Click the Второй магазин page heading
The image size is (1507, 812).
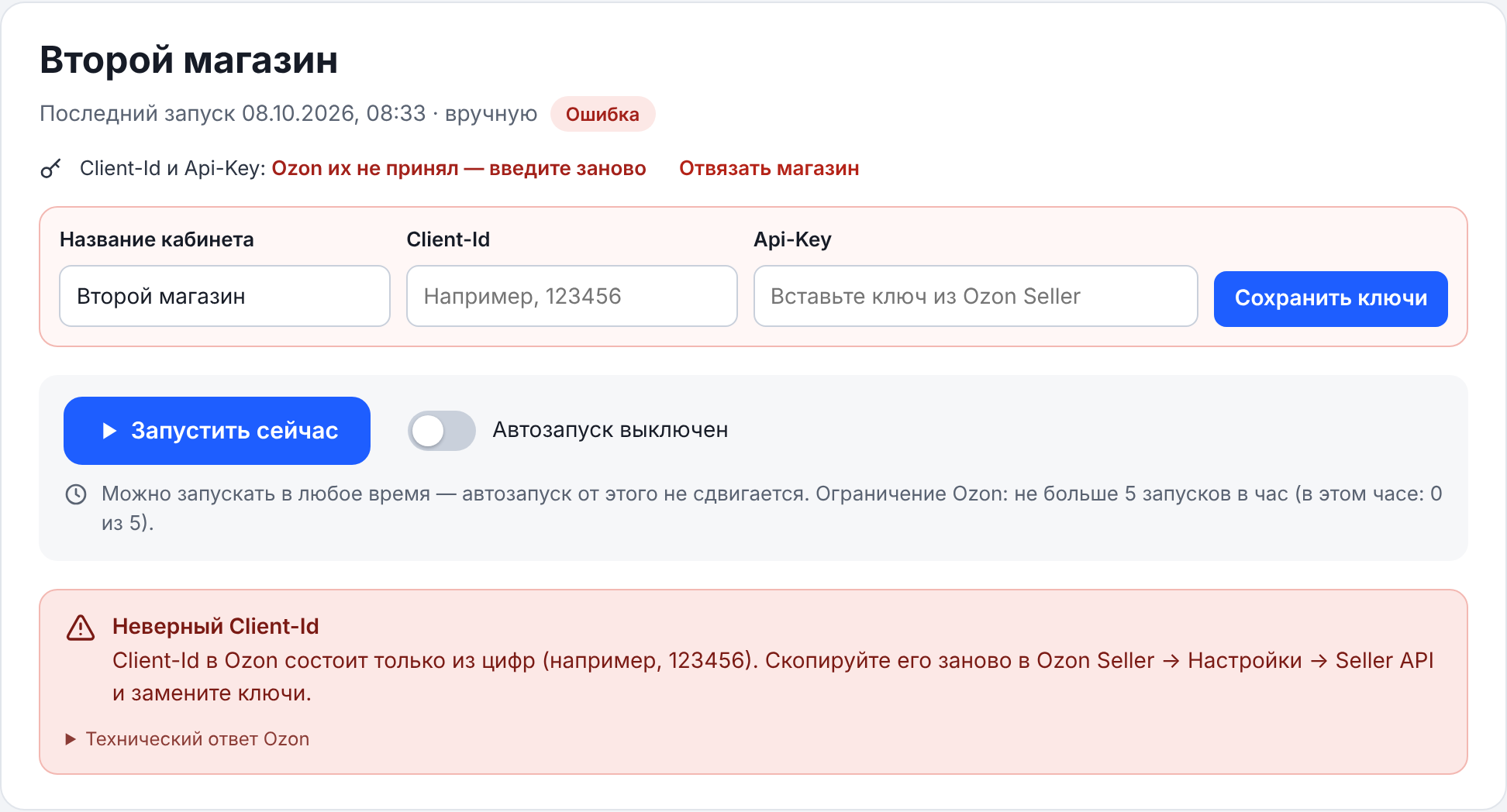(188, 60)
